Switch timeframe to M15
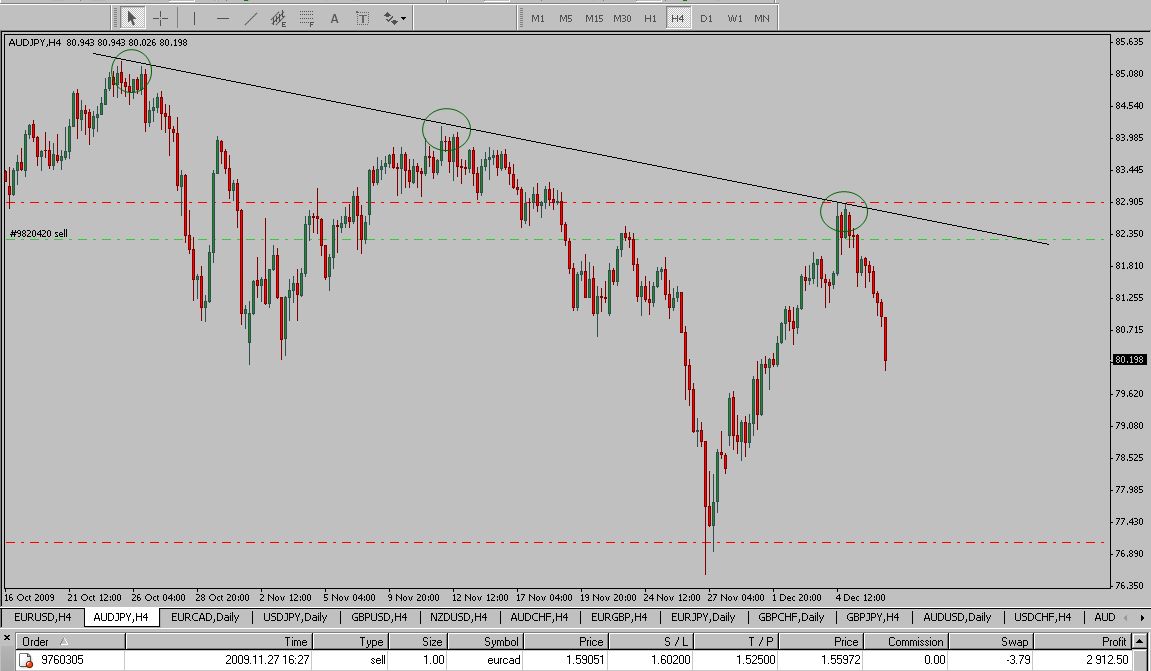1151x671 pixels. click(594, 18)
